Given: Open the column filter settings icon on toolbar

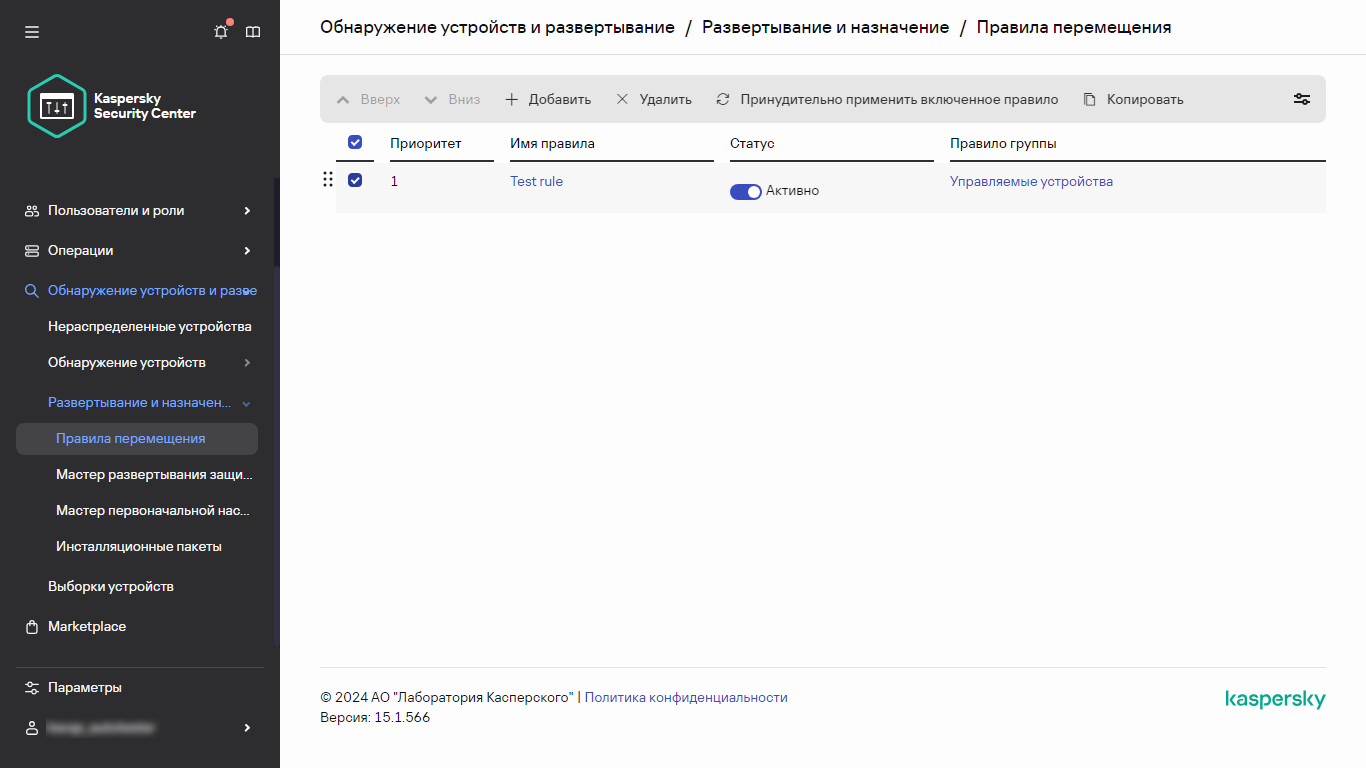Looking at the screenshot, I should tap(1301, 99).
